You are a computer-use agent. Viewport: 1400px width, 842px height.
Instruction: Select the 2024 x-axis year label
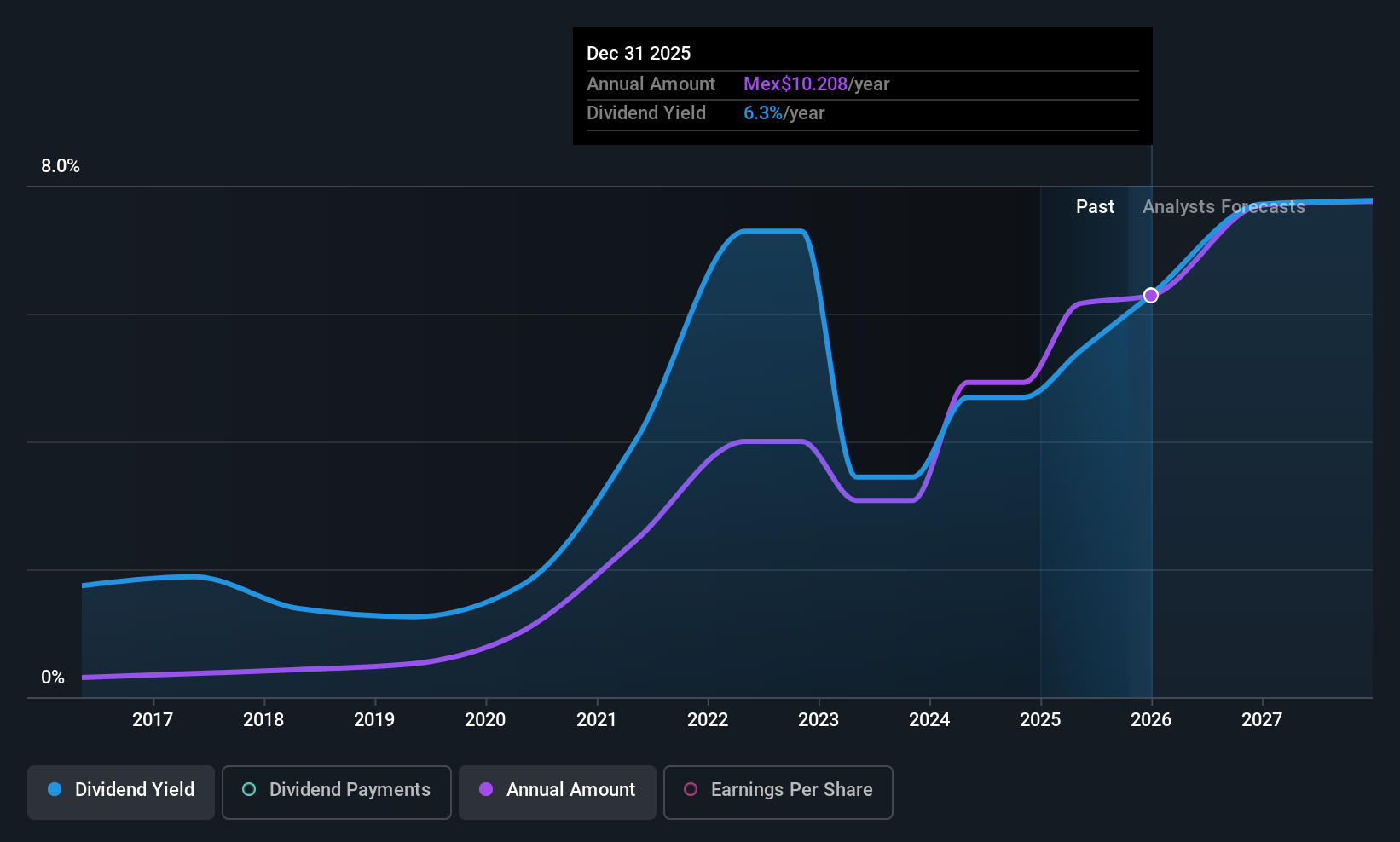tap(929, 720)
